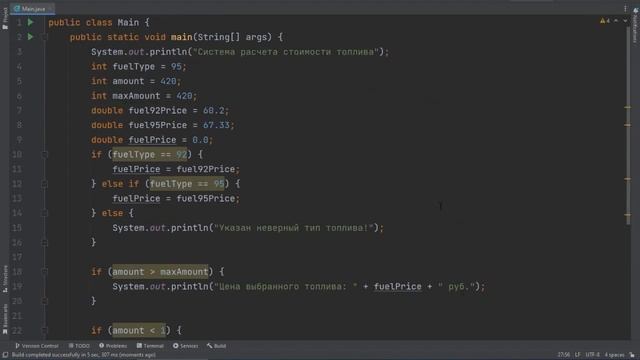
Task: Collapse the else block fold at line 14
Action: point(45,213)
